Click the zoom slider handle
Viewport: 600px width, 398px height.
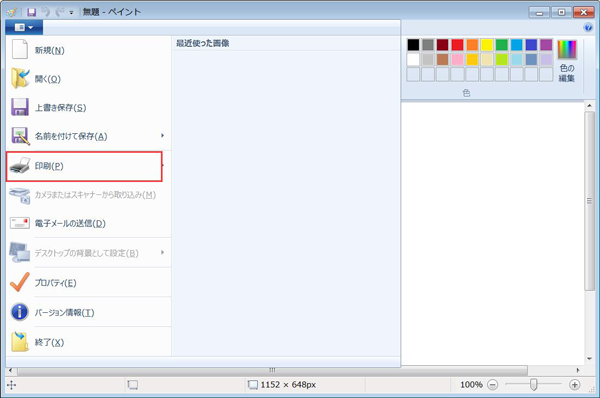[533, 385]
